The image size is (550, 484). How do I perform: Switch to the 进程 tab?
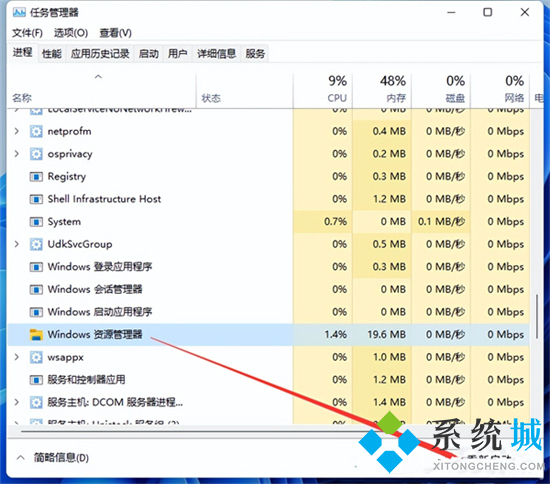(x=22, y=53)
